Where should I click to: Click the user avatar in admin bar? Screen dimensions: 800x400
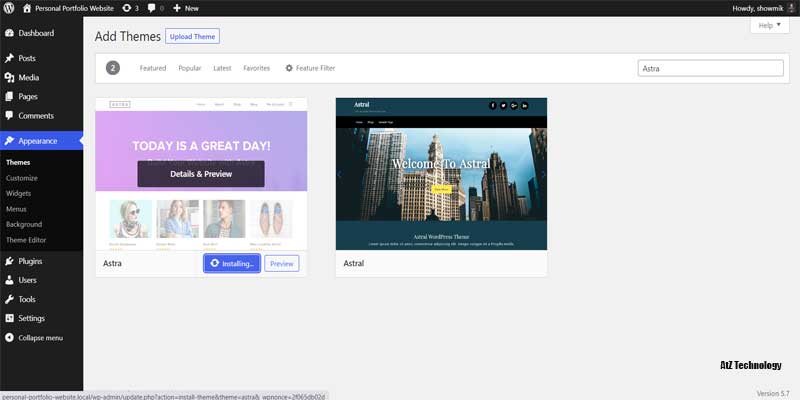click(x=791, y=8)
